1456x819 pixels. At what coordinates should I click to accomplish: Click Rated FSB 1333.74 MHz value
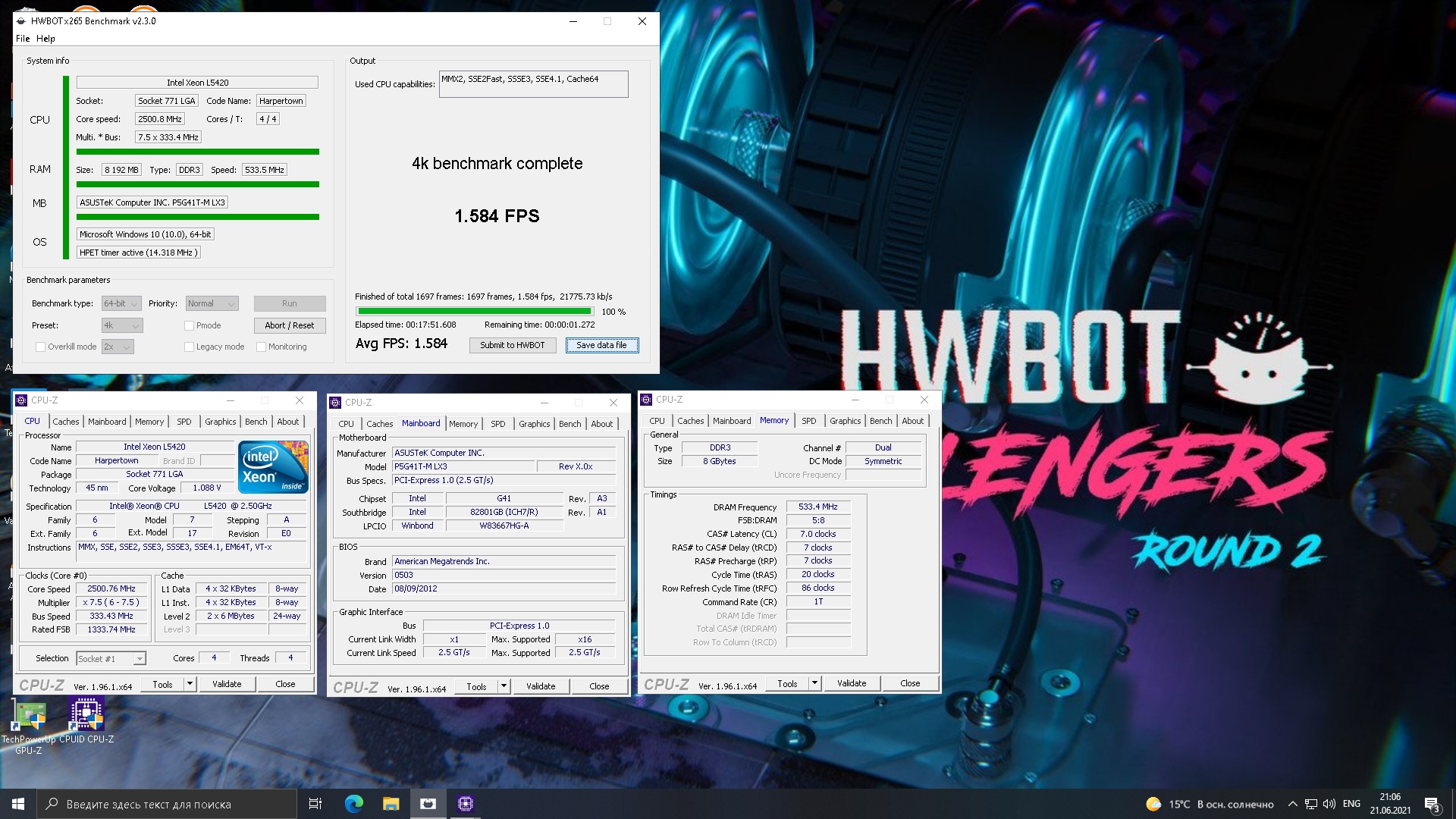(x=111, y=629)
